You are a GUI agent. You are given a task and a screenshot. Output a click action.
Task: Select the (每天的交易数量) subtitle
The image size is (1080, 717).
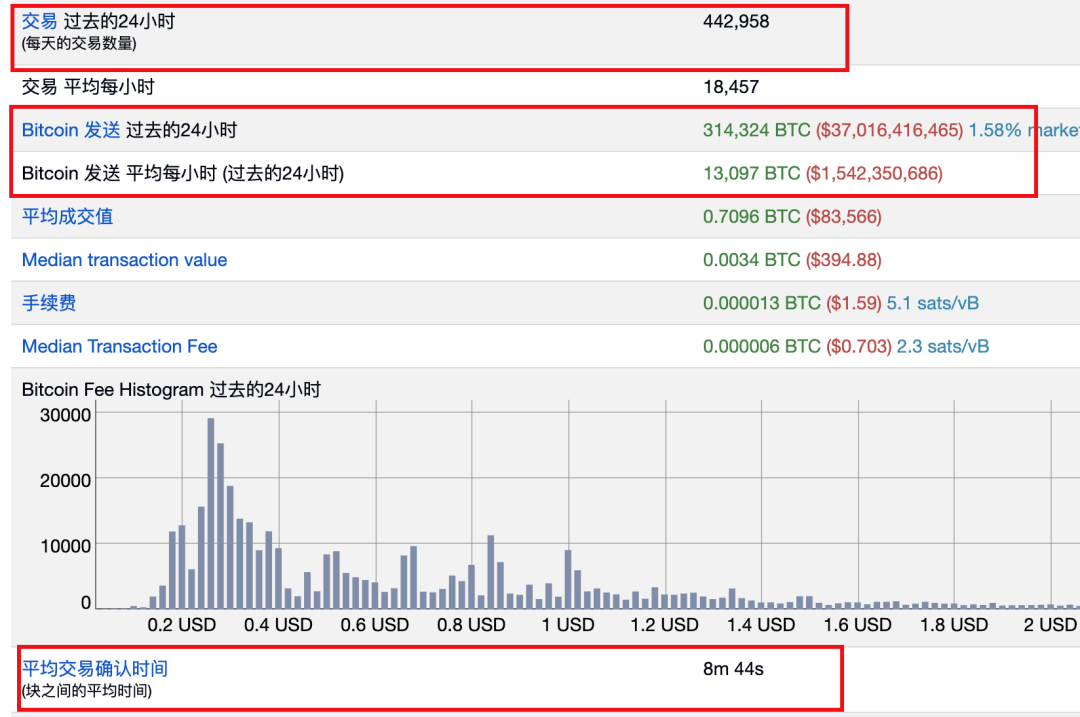(x=79, y=43)
